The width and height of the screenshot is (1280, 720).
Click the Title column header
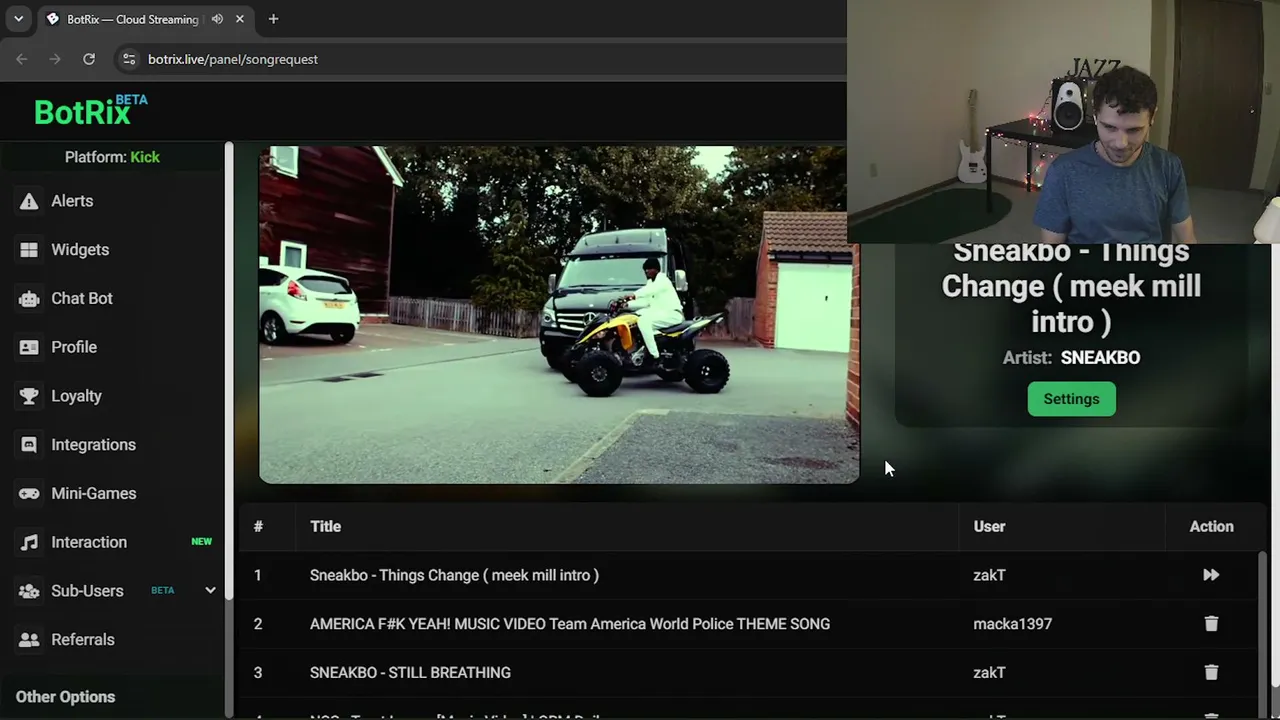[325, 526]
